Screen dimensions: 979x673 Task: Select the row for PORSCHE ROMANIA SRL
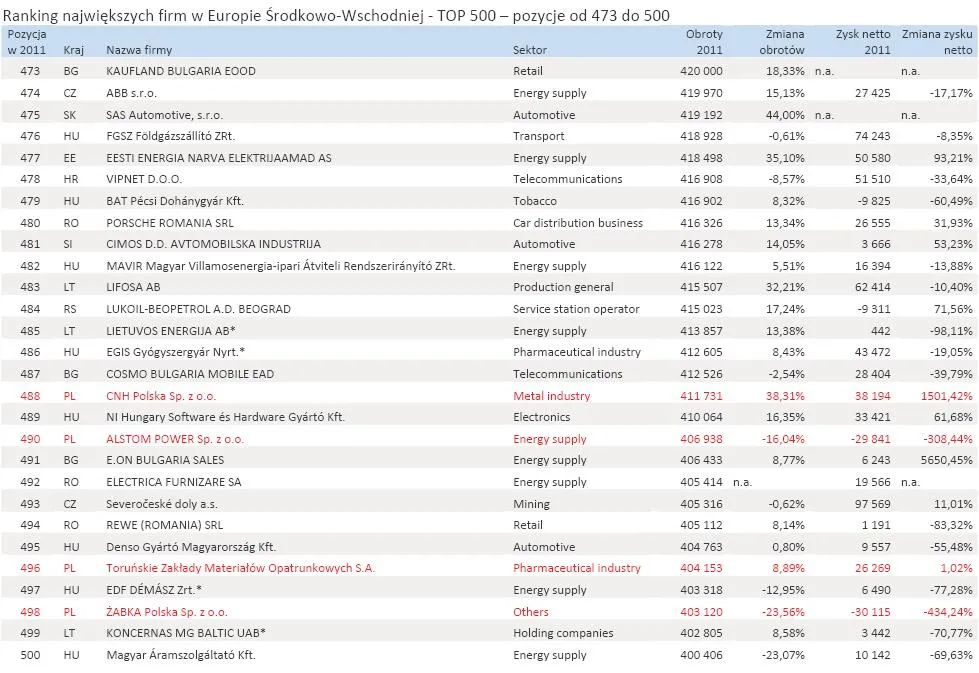[167, 222]
